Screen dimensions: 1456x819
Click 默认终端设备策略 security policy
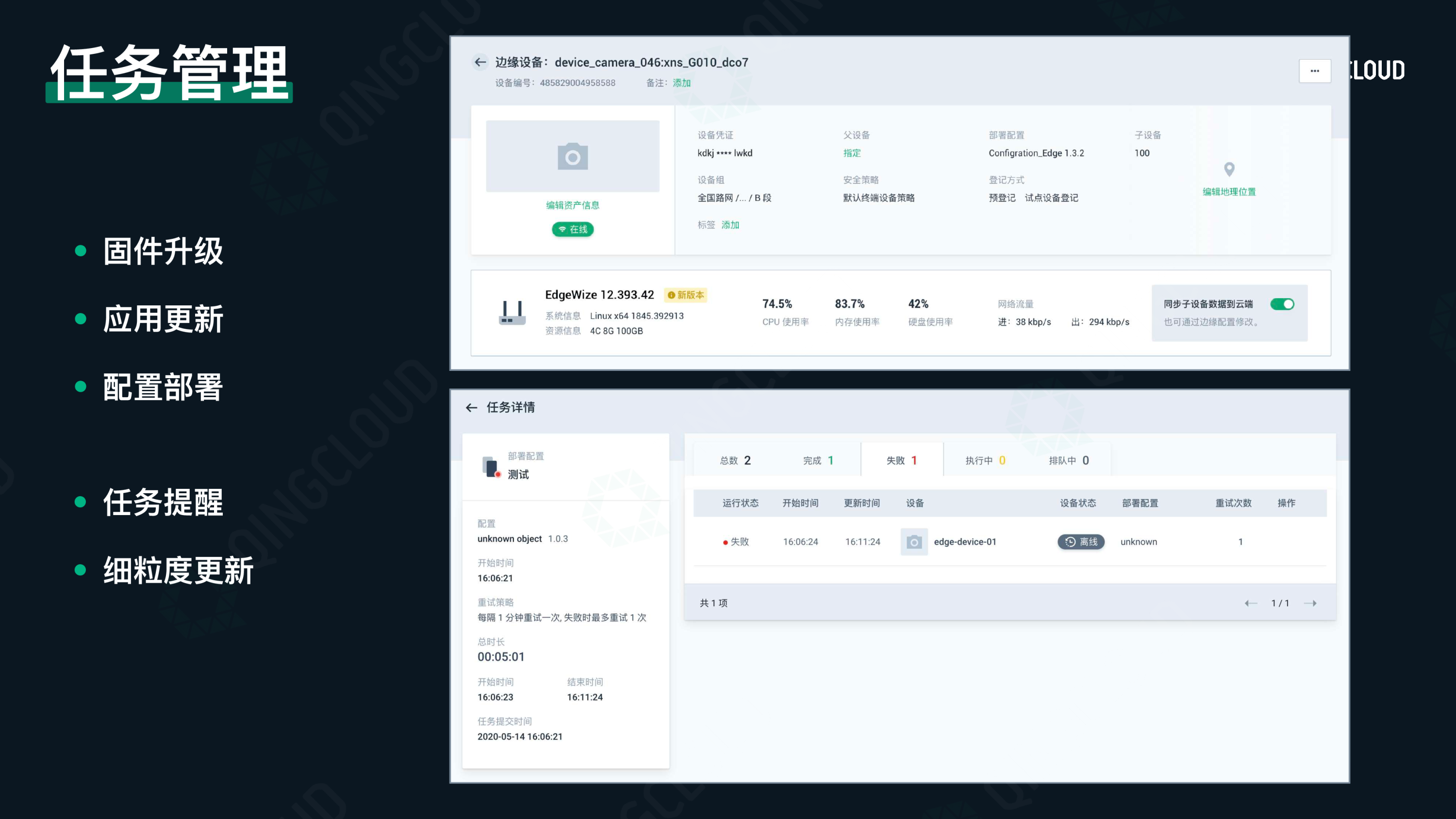pyautogui.click(x=878, y=198)
